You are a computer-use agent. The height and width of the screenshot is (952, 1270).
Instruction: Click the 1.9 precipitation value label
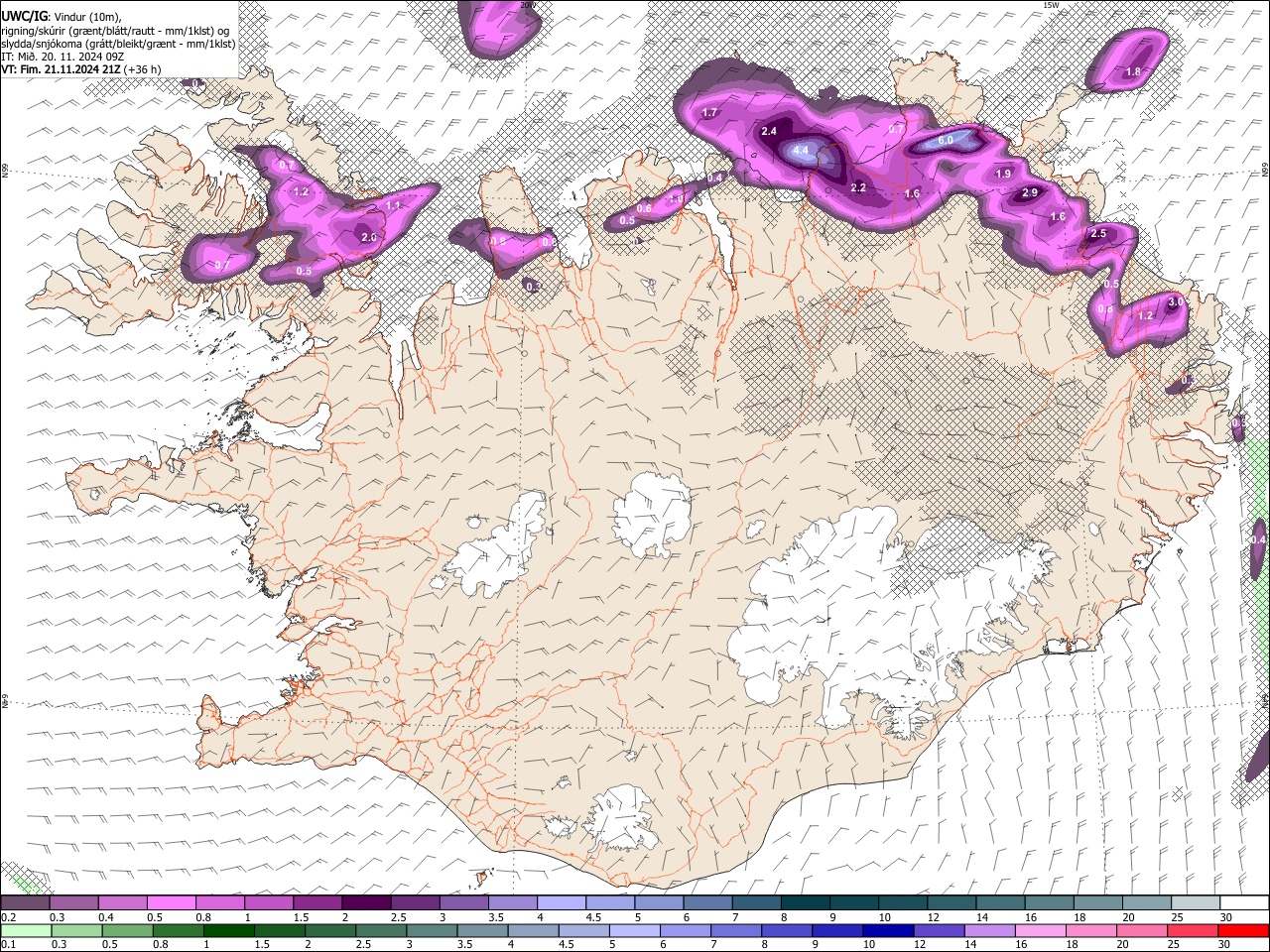click(1003, 174)
